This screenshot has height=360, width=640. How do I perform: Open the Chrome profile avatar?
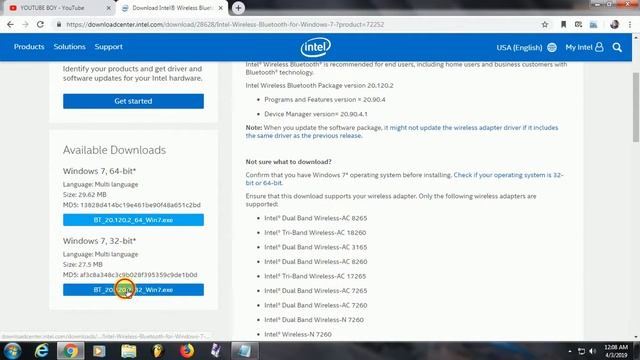click(x=614, y=24)
